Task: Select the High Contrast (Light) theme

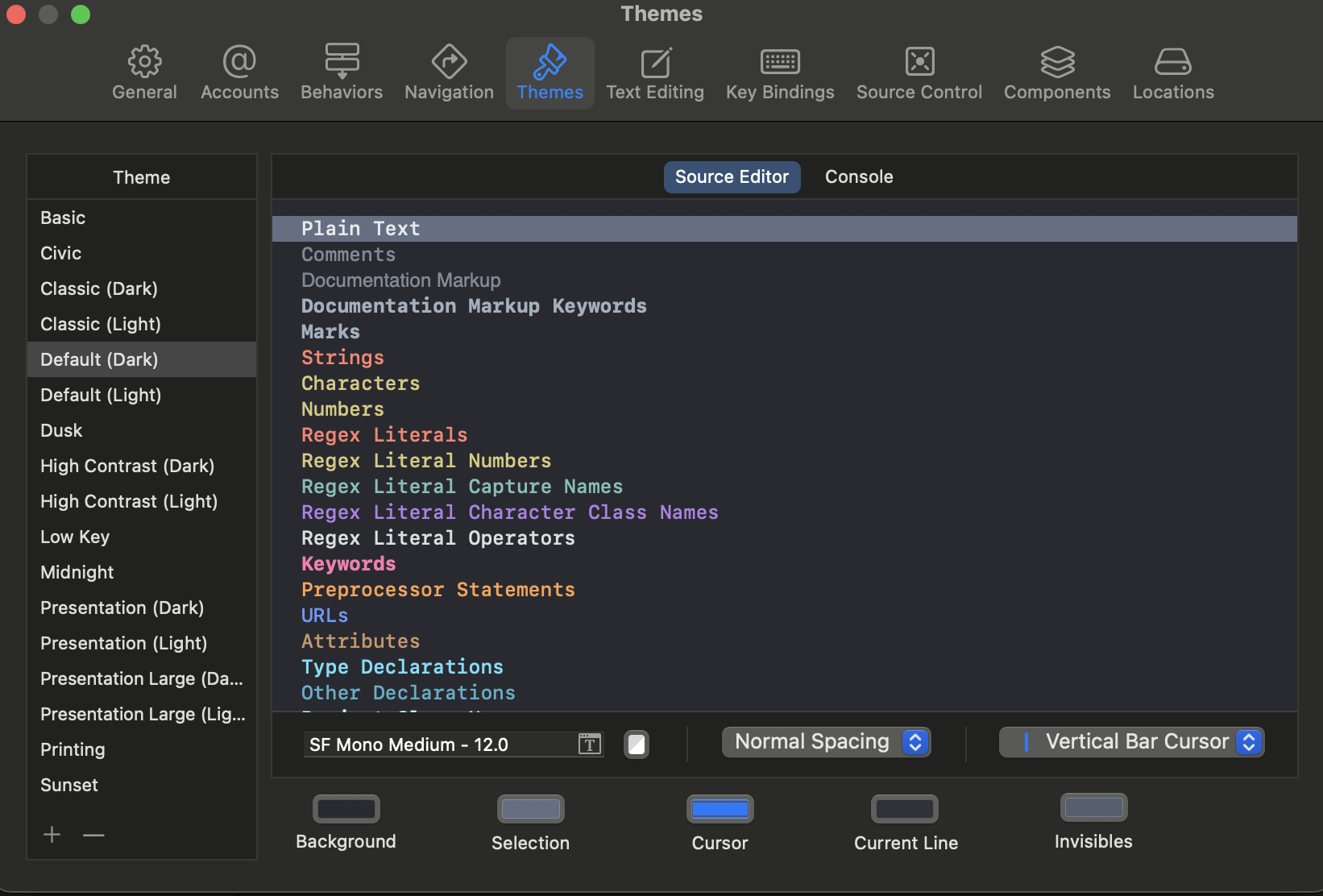Action: click(x=142, y=501)
